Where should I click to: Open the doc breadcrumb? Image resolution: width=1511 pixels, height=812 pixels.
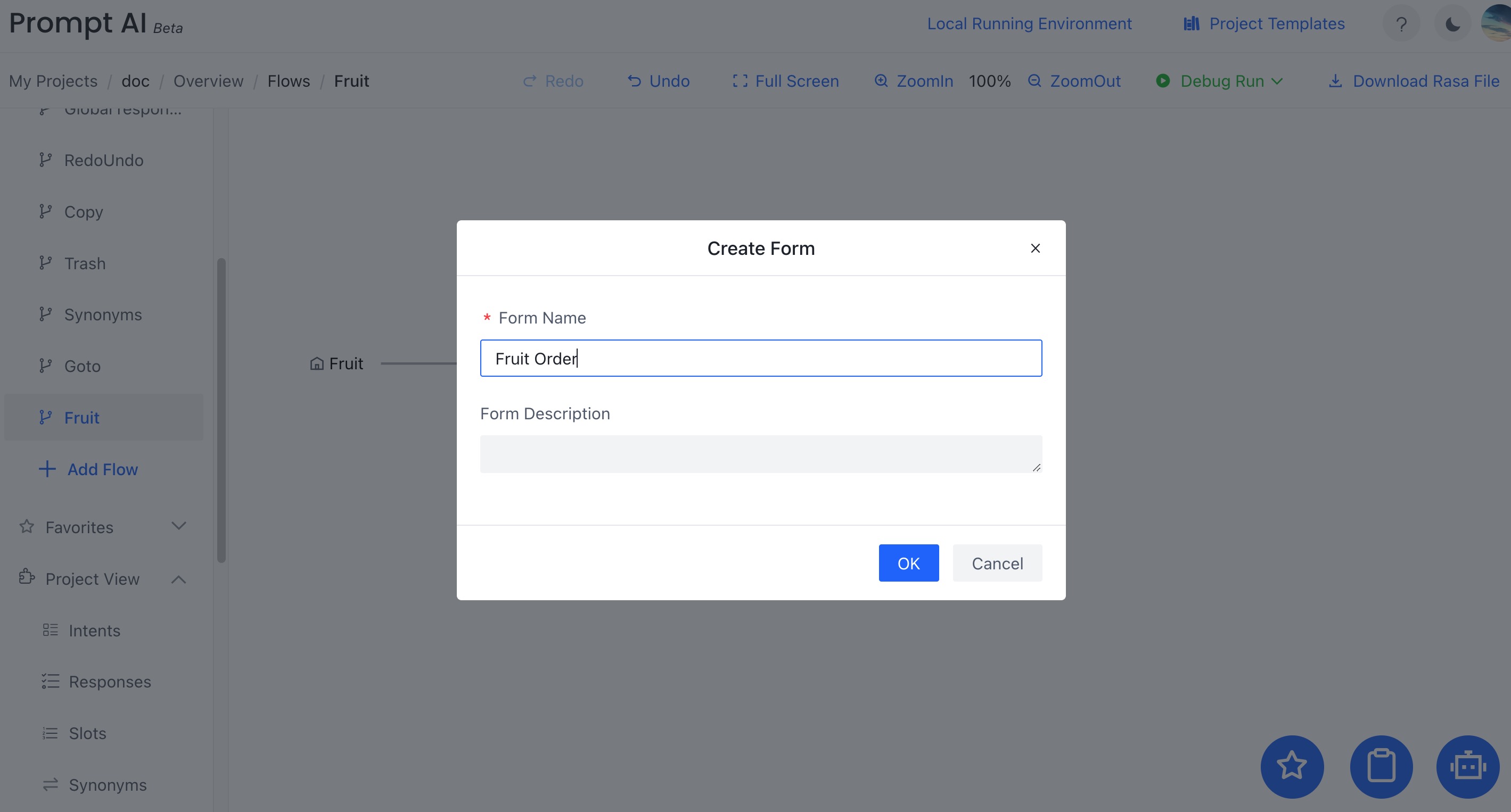[135, 81]
